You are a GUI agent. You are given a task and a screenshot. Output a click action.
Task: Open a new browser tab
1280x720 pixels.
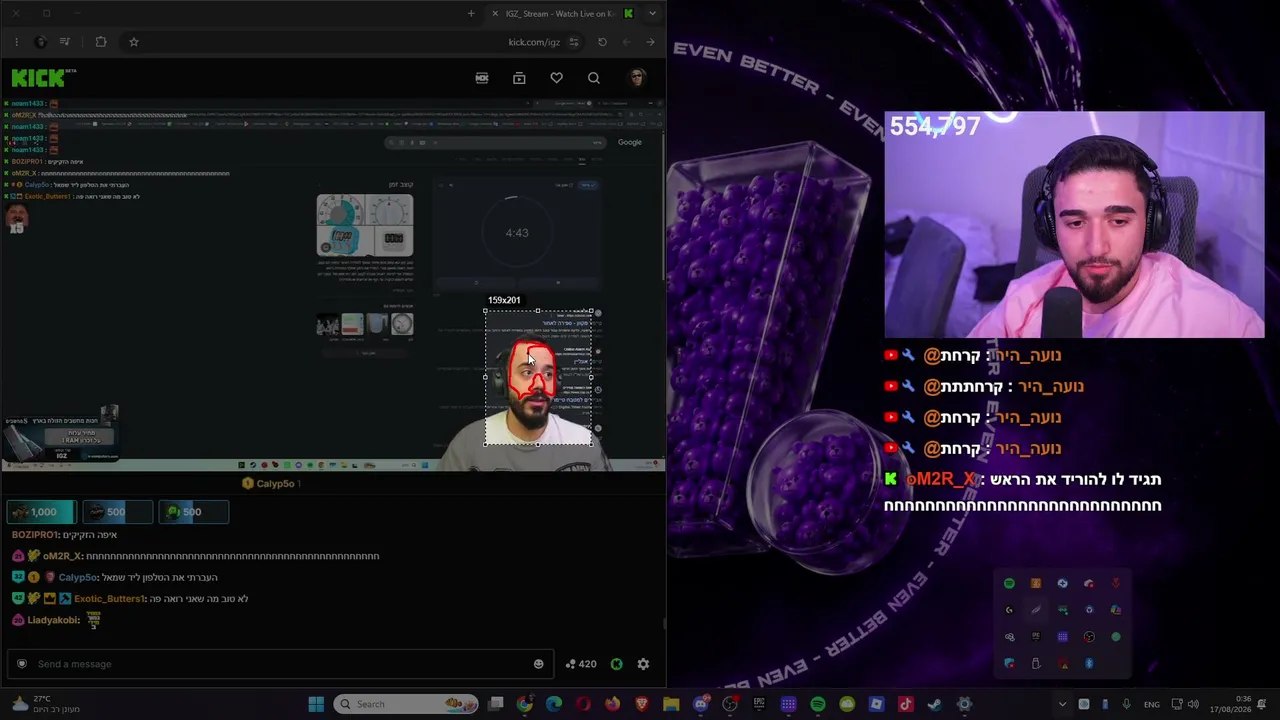tap(471, 13)
